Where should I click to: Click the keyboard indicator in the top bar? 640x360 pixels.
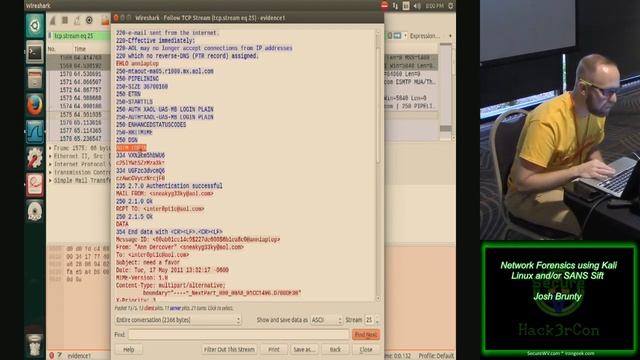click(406, 6)
